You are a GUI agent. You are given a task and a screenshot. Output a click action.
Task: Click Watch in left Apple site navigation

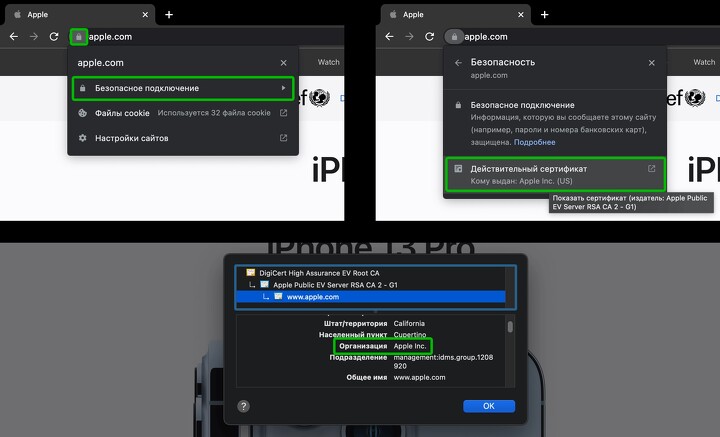329,62
